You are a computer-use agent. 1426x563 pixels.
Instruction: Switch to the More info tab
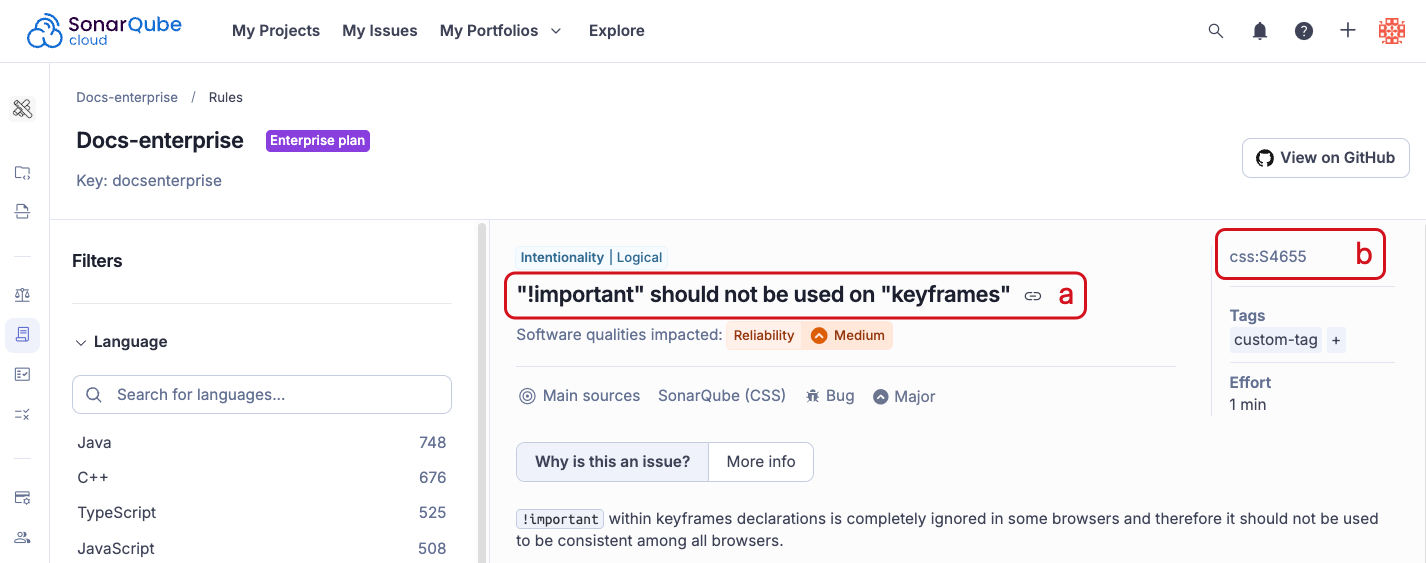click(x=761, y=462)
